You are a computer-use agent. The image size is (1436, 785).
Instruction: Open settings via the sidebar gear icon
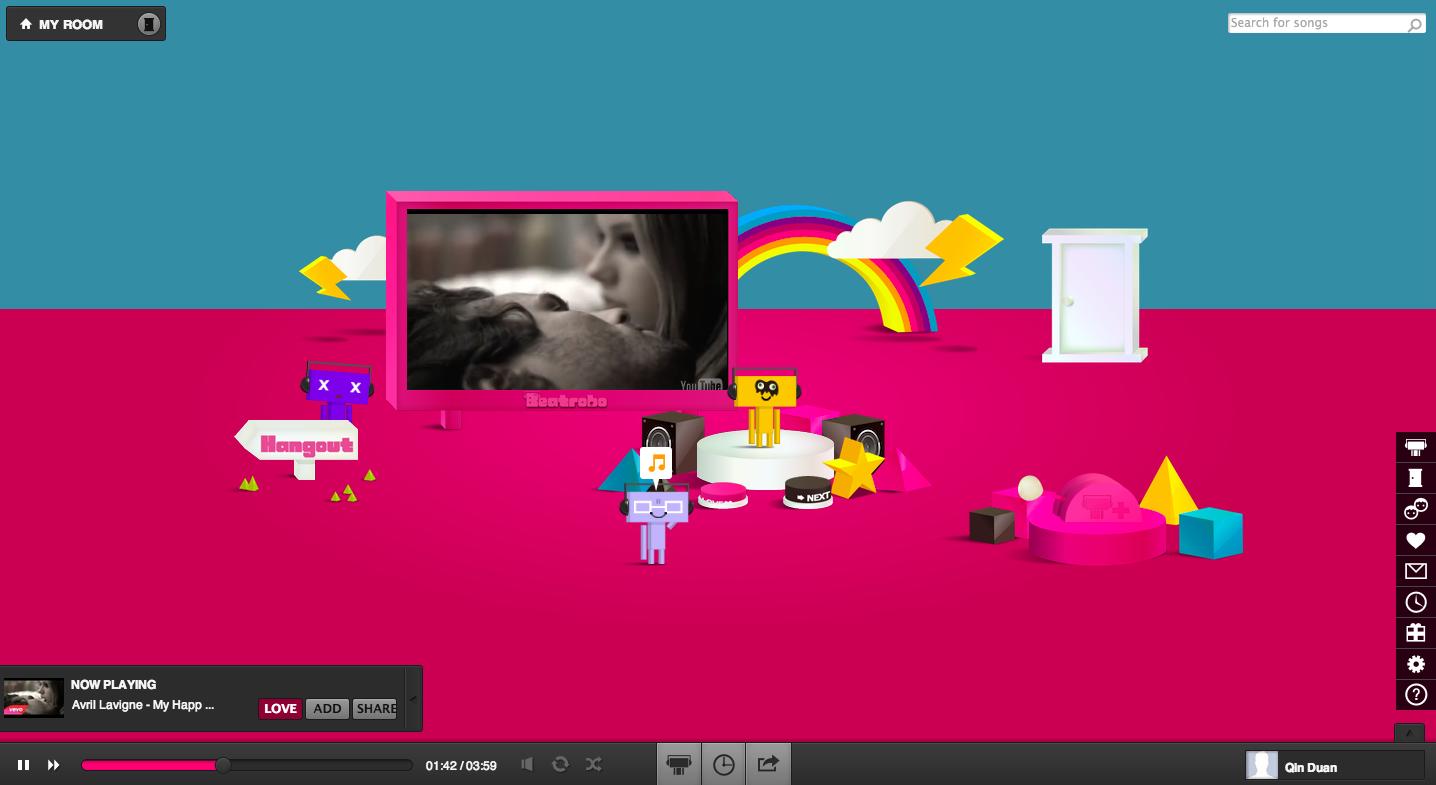point(1416,664)
